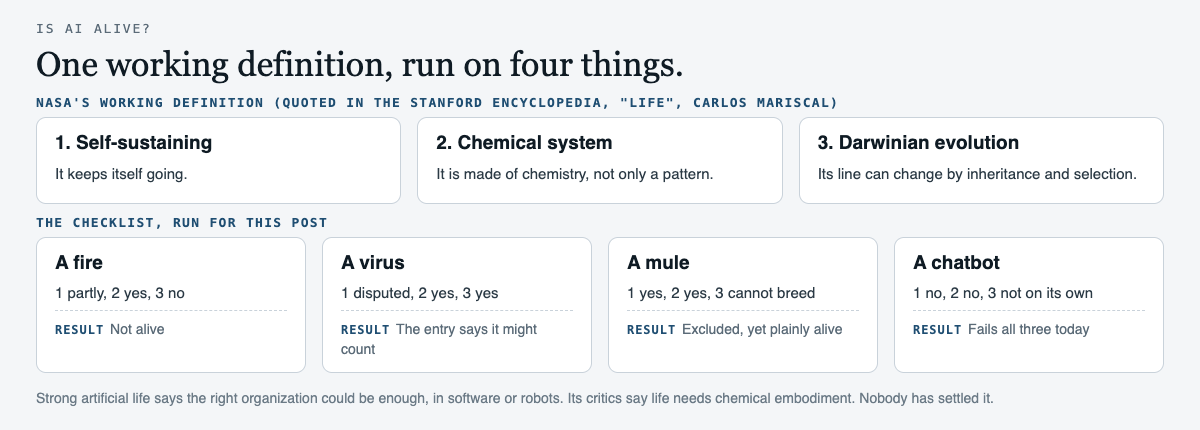This screenshot has width=1200, height=430.
Task: Click the headline 'One working definition, run on four things.'
Action: (x=360, y=65)
